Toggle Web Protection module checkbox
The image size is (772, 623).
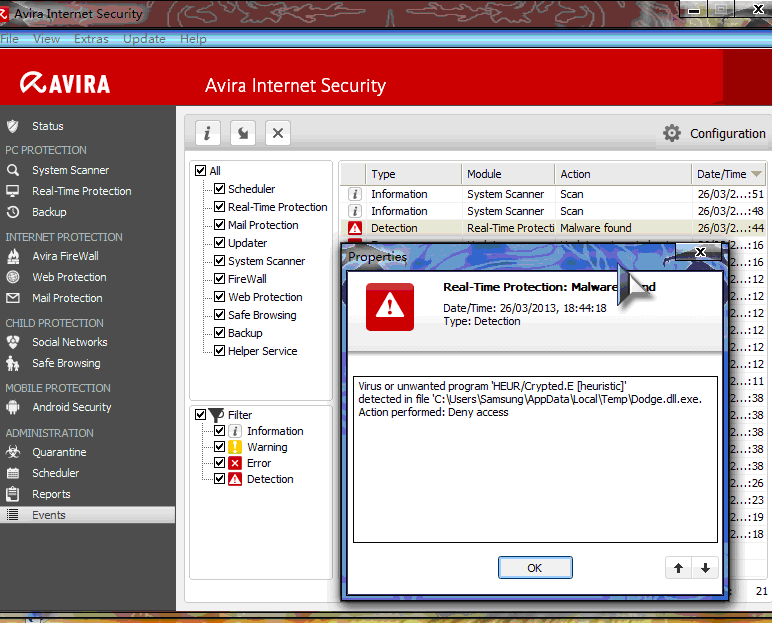(220, 296)
